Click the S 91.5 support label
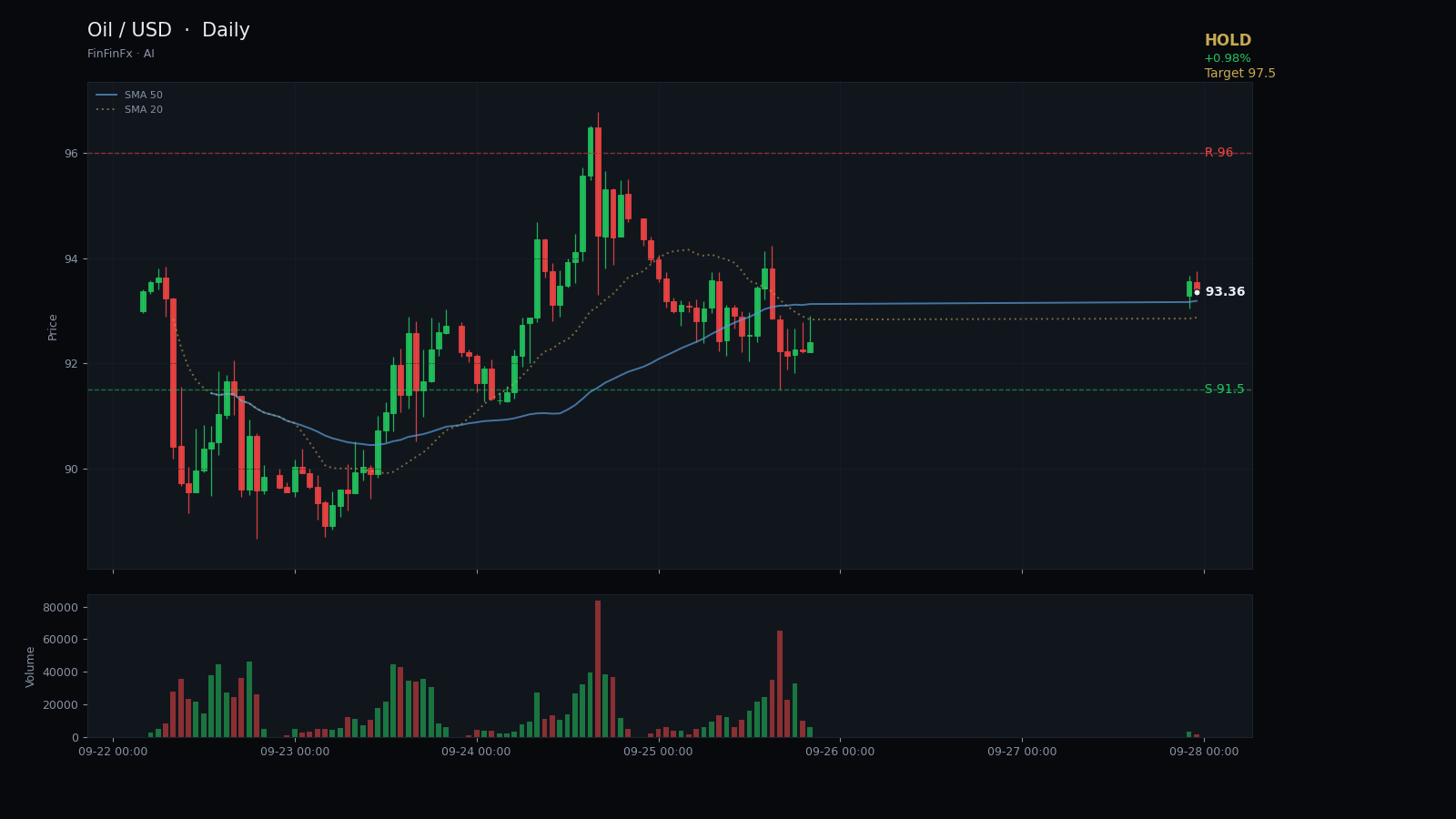The width and height of the screenshot is (1456, 819). point(1224,389)
